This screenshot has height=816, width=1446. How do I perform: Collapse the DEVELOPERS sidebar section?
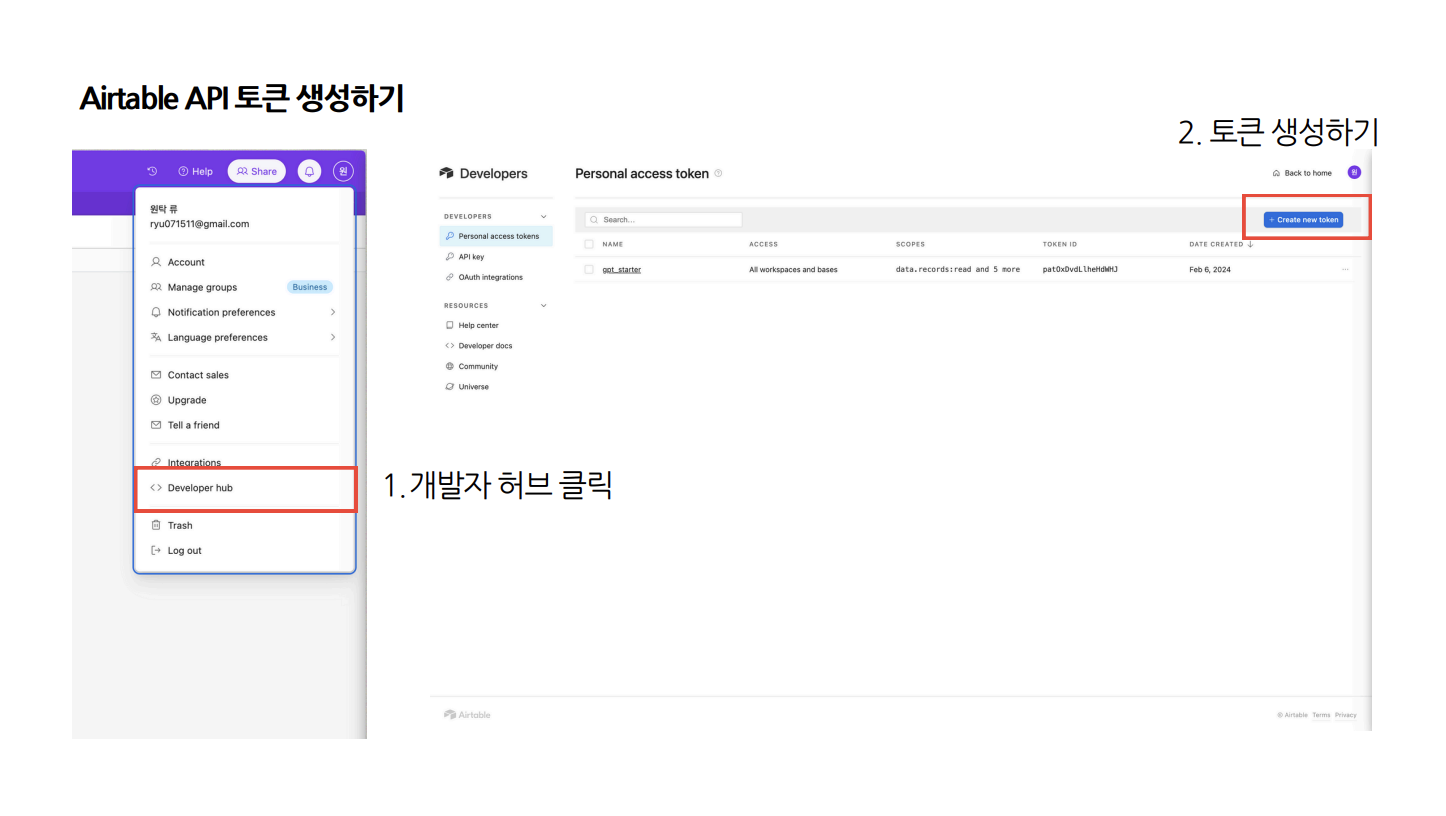click(544, 216)
